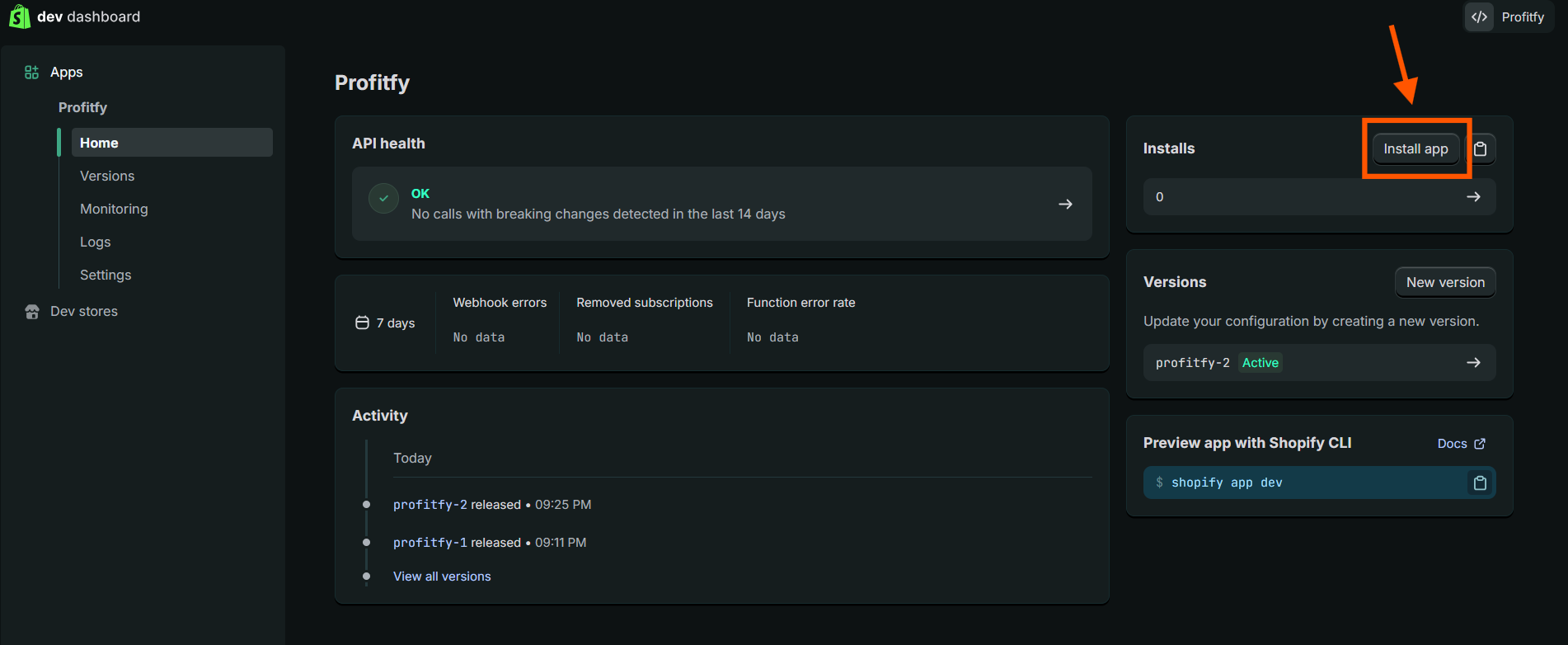The width and height of the screenshot is (1568, 645).
Task: Open the Logs sidebar item
Action: click(x=96, y=242)
